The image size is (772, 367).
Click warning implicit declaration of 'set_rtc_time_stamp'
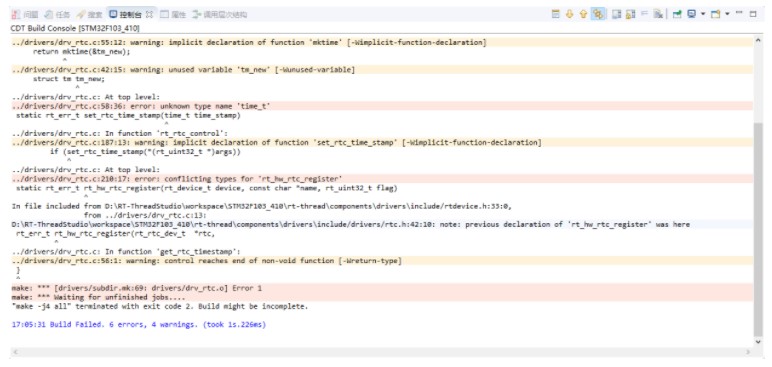pyautogui.click(x=276, y=143)
